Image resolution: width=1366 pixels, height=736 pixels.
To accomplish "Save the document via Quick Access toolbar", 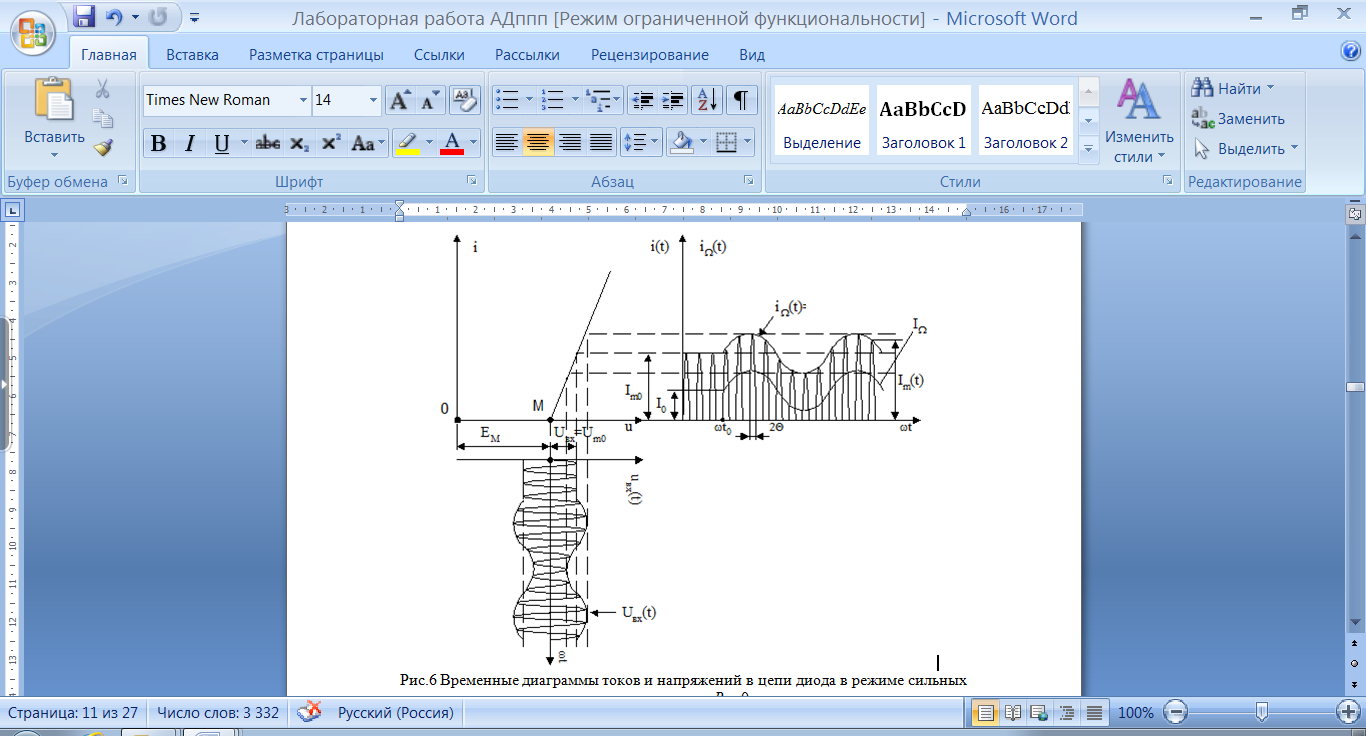I will [x=85, y=16].
